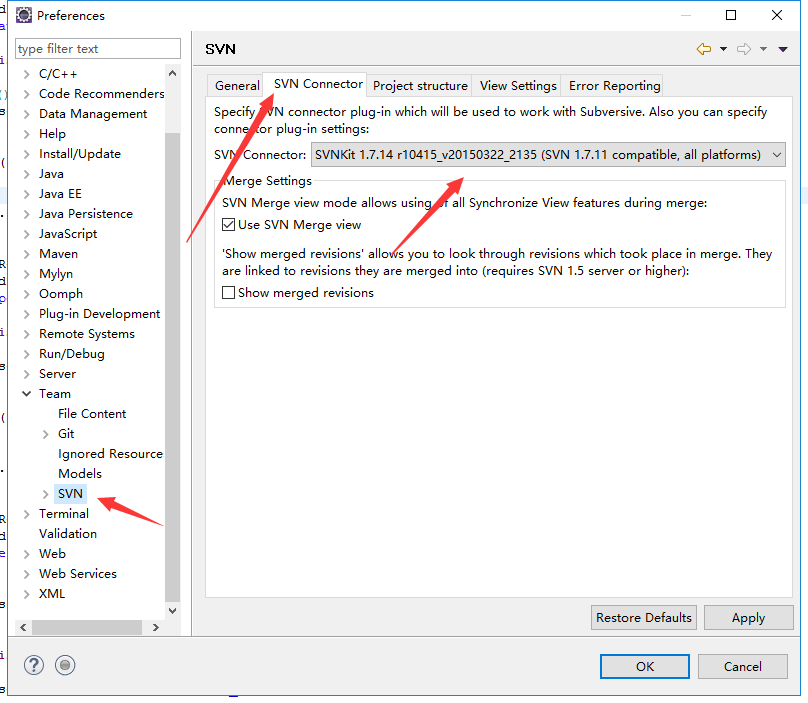Select Plug-in Development in the tree
Viewport: 808px width, 703px height.
coord(99,314)
